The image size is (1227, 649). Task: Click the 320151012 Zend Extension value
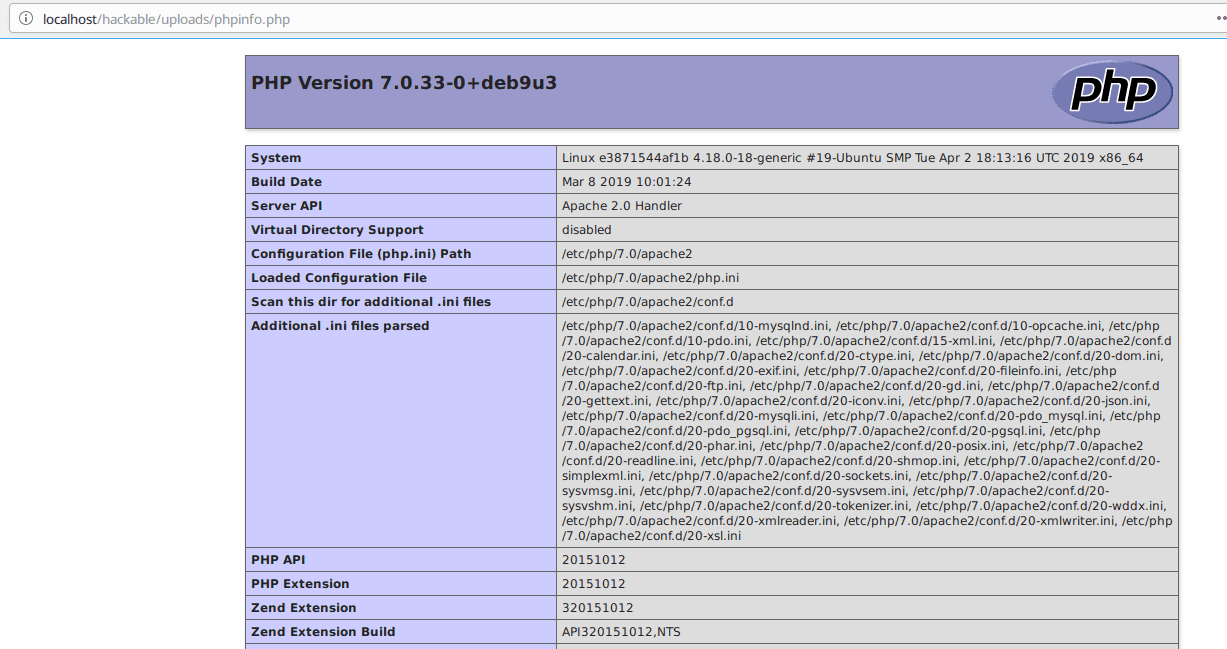[x=598, y=608]
